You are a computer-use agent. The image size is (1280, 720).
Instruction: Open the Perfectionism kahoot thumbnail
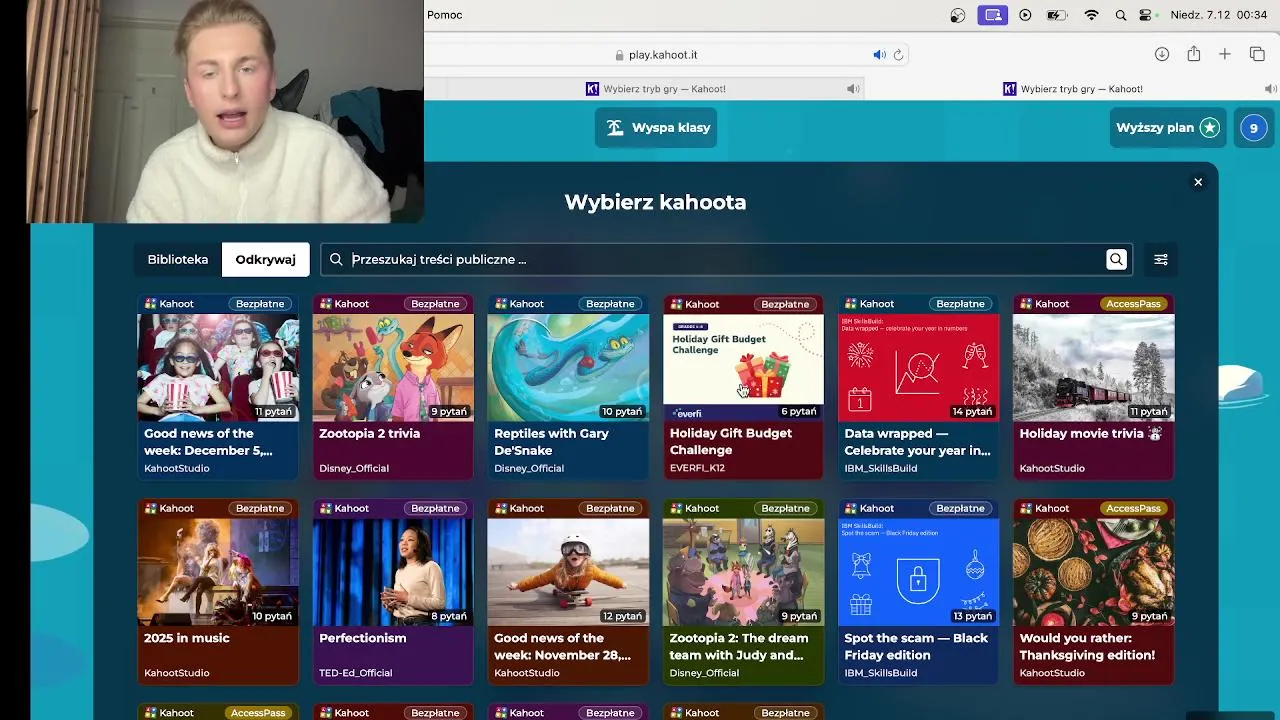pos(393,572)
